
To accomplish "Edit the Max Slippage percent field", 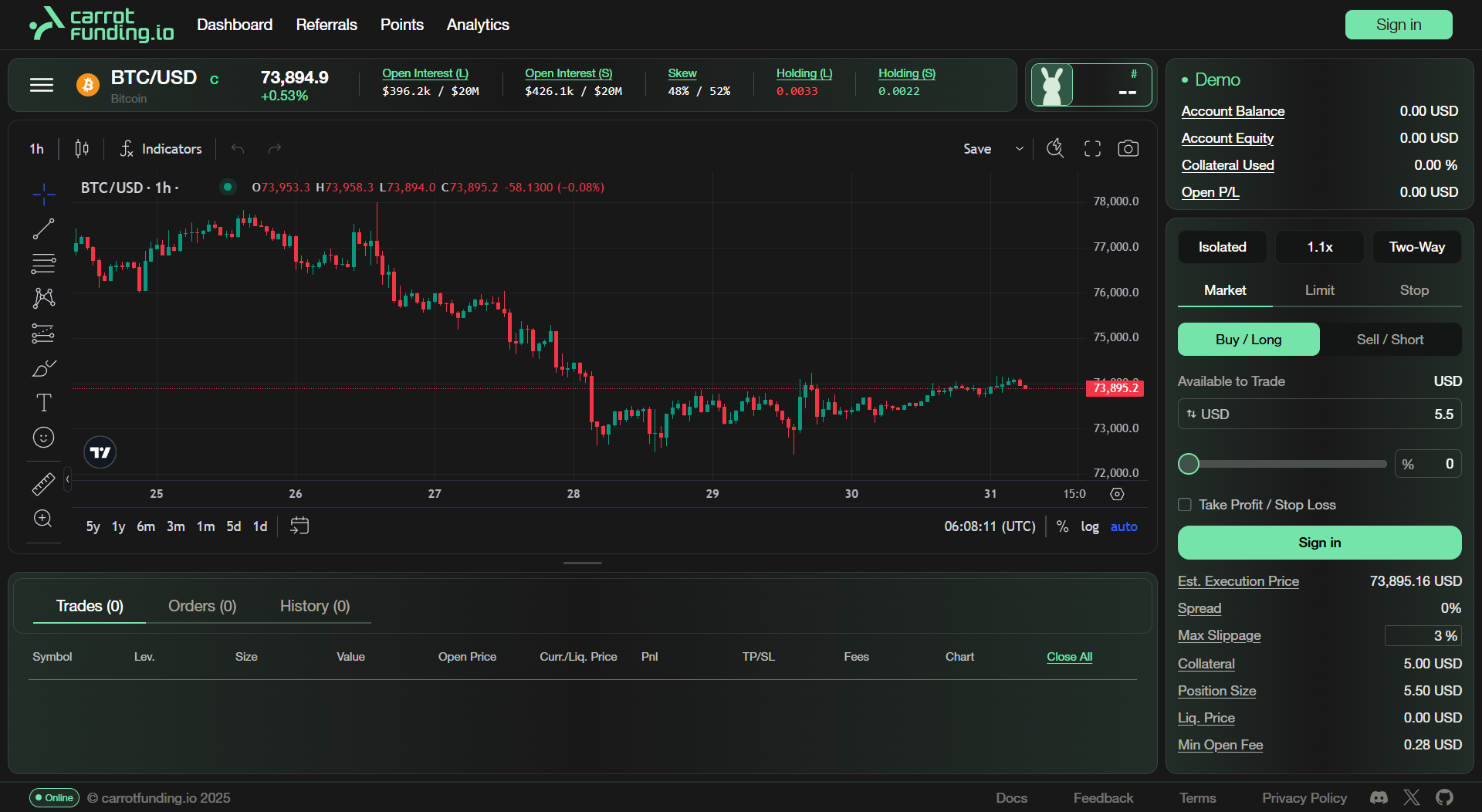I will [1423, 636].
